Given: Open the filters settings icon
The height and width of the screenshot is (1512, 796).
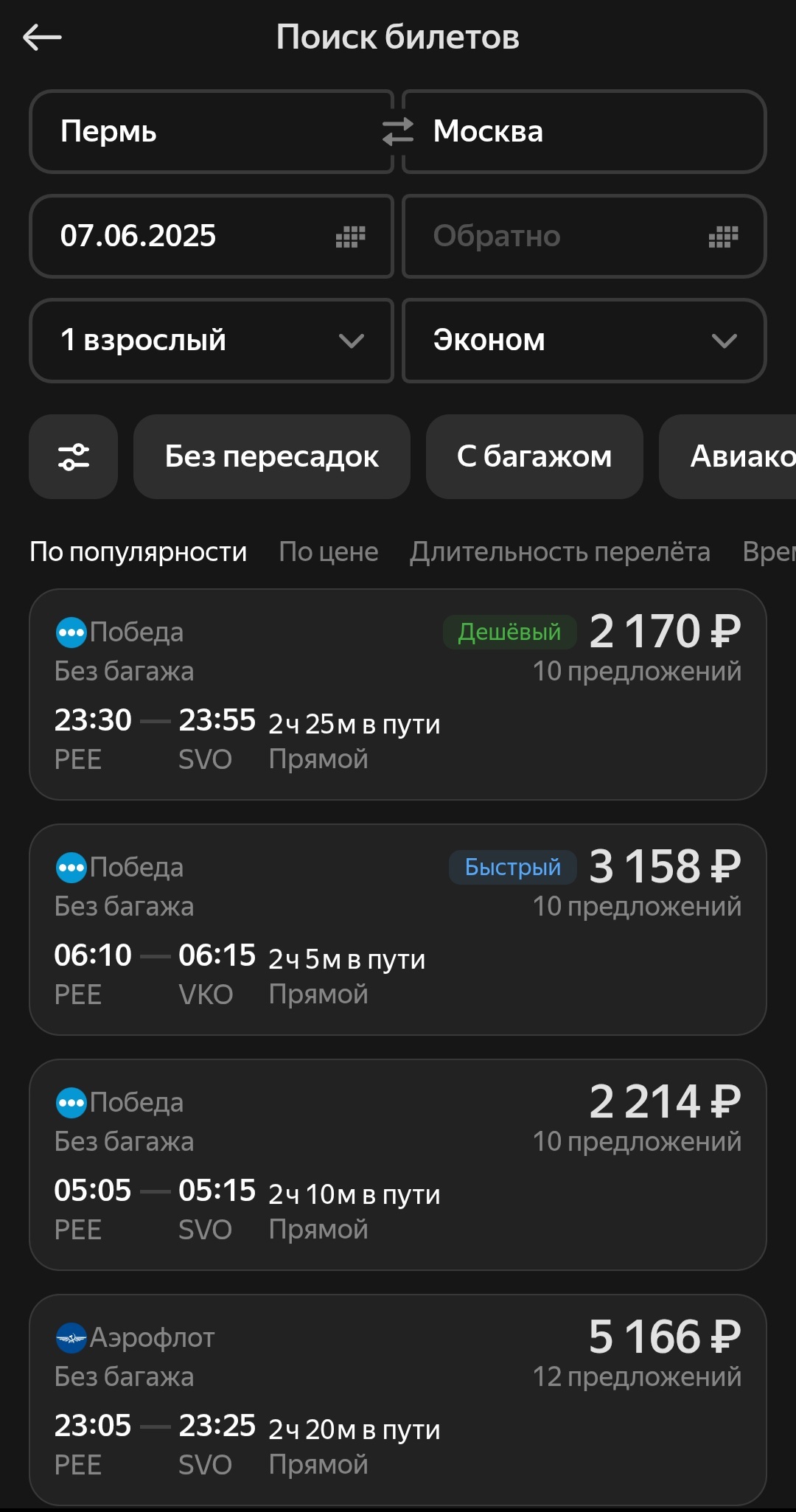Looking at the screenshot, I should click(x=74, y=456).
